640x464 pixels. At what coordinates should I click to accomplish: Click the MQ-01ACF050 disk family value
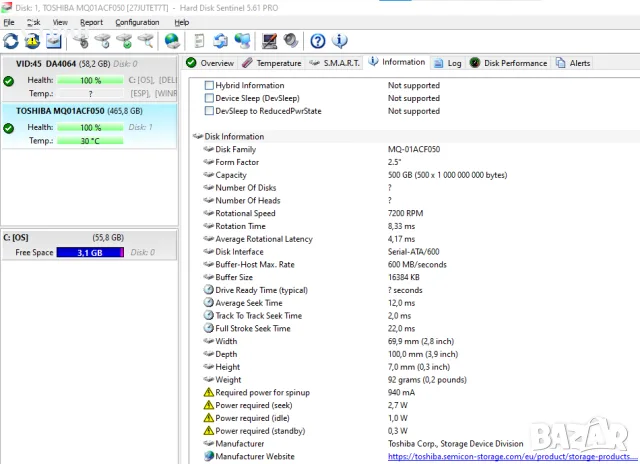[414, 149]
